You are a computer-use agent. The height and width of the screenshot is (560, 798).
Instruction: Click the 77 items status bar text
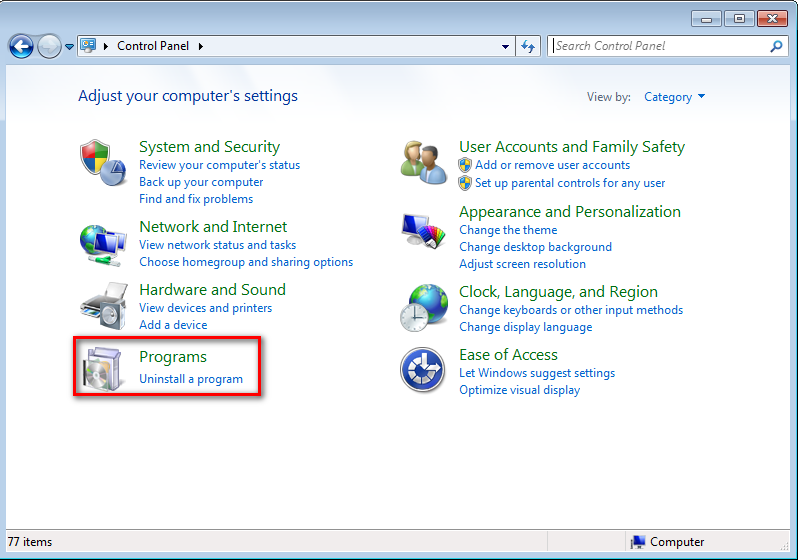point(30,542)
